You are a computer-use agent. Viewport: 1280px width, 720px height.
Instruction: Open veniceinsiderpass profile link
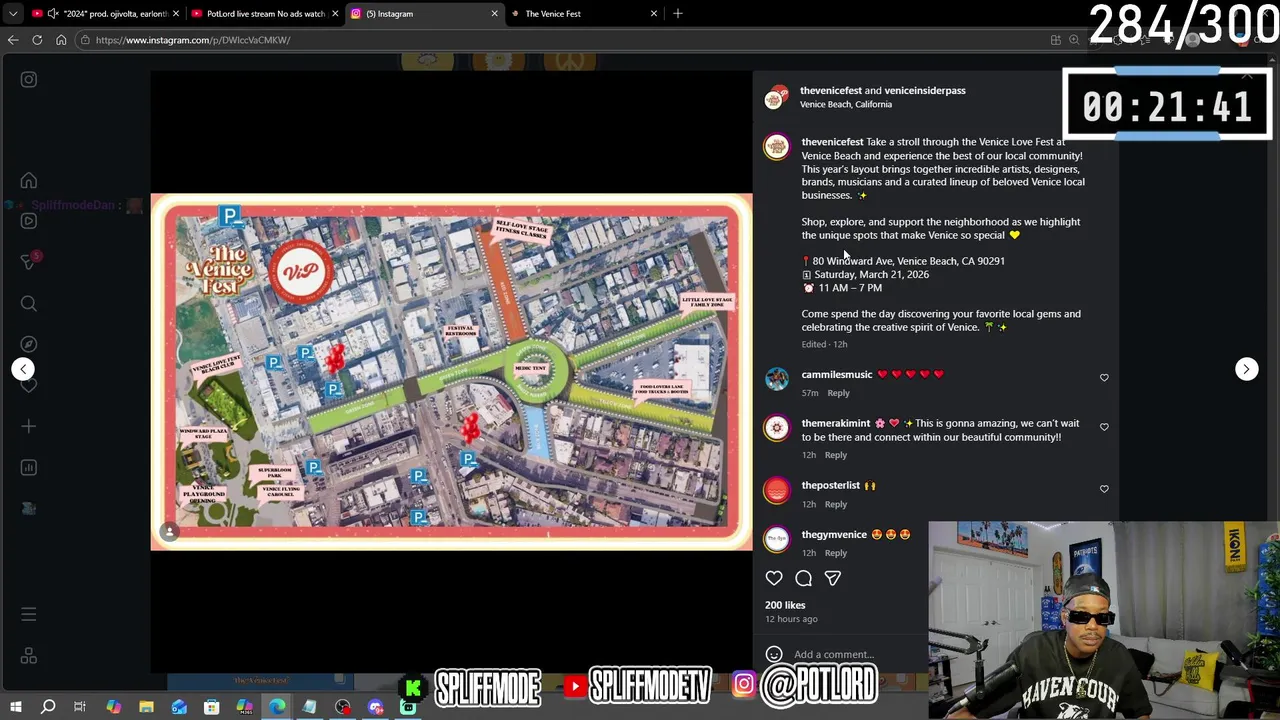click(x=925, y=90)
